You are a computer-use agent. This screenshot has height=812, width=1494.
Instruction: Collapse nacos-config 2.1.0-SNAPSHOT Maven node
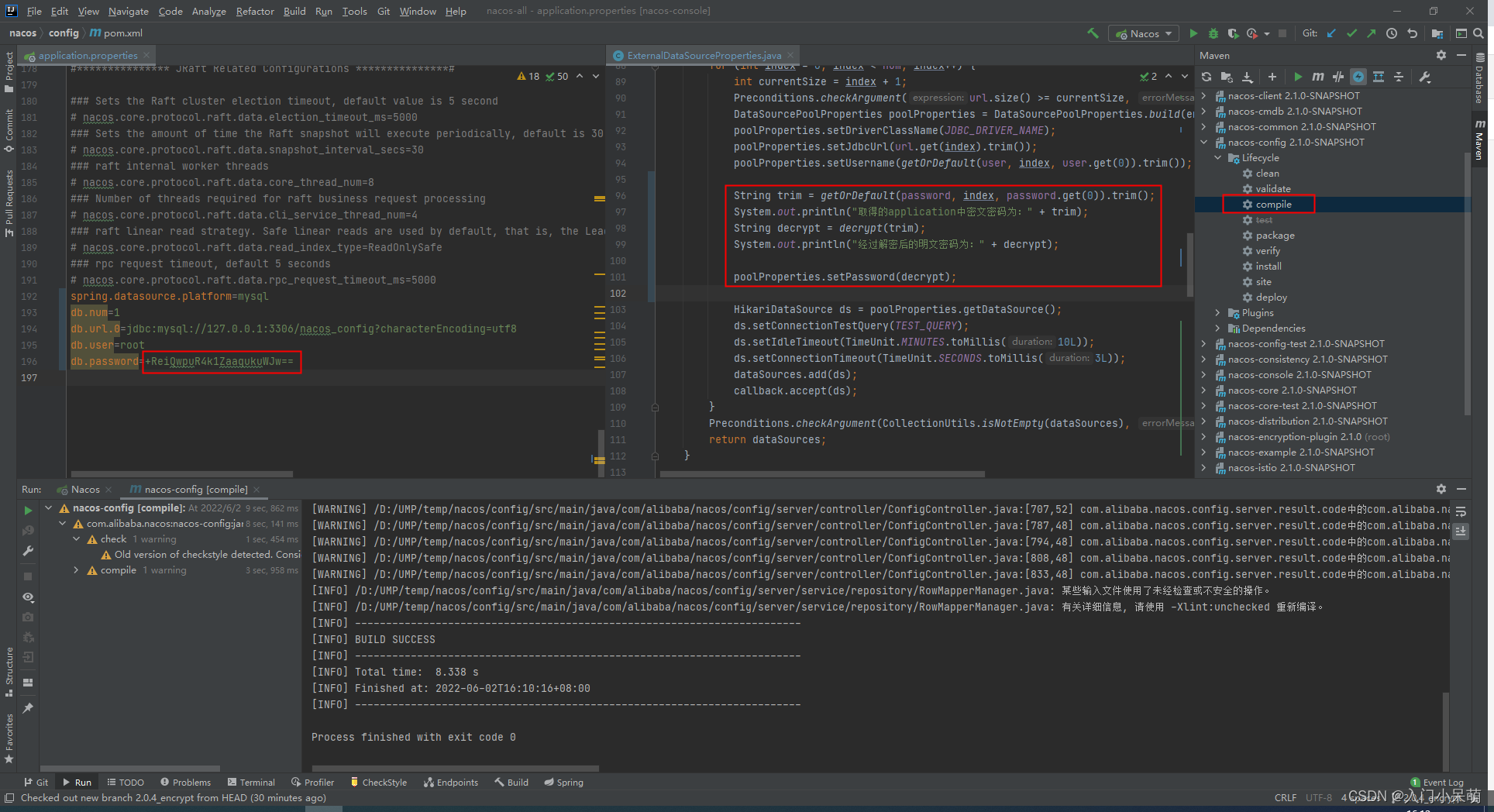tap(1204, 143)
